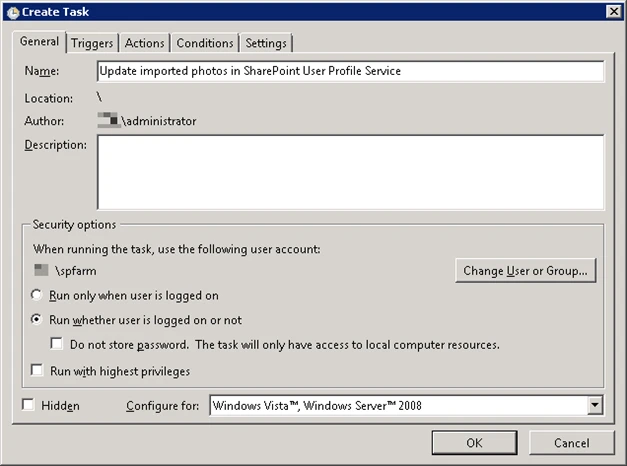Click Change User or Group button
Image resolution: width=627 pixels, height=466 pixels.
[525, 271]
